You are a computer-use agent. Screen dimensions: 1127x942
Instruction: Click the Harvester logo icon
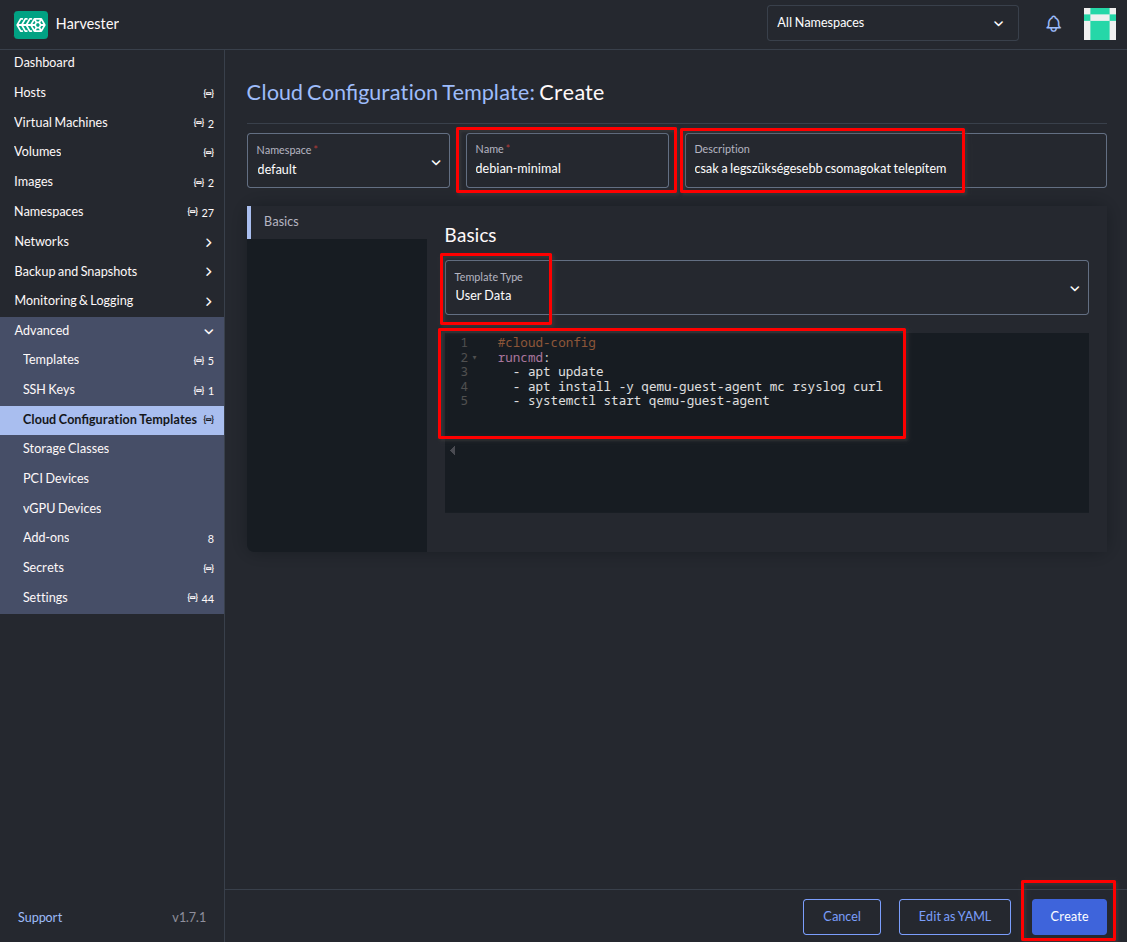coord(31,24)
